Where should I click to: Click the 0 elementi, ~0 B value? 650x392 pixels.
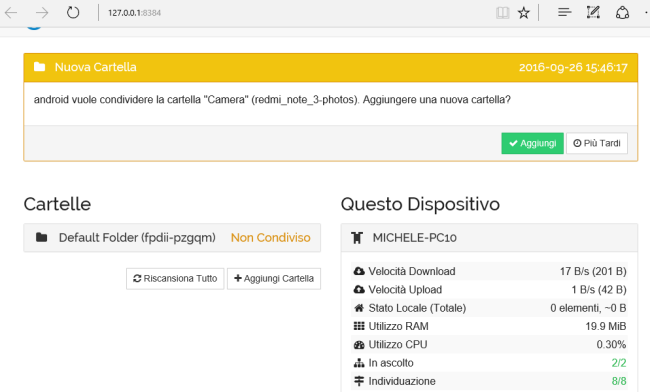pos(588,308)
